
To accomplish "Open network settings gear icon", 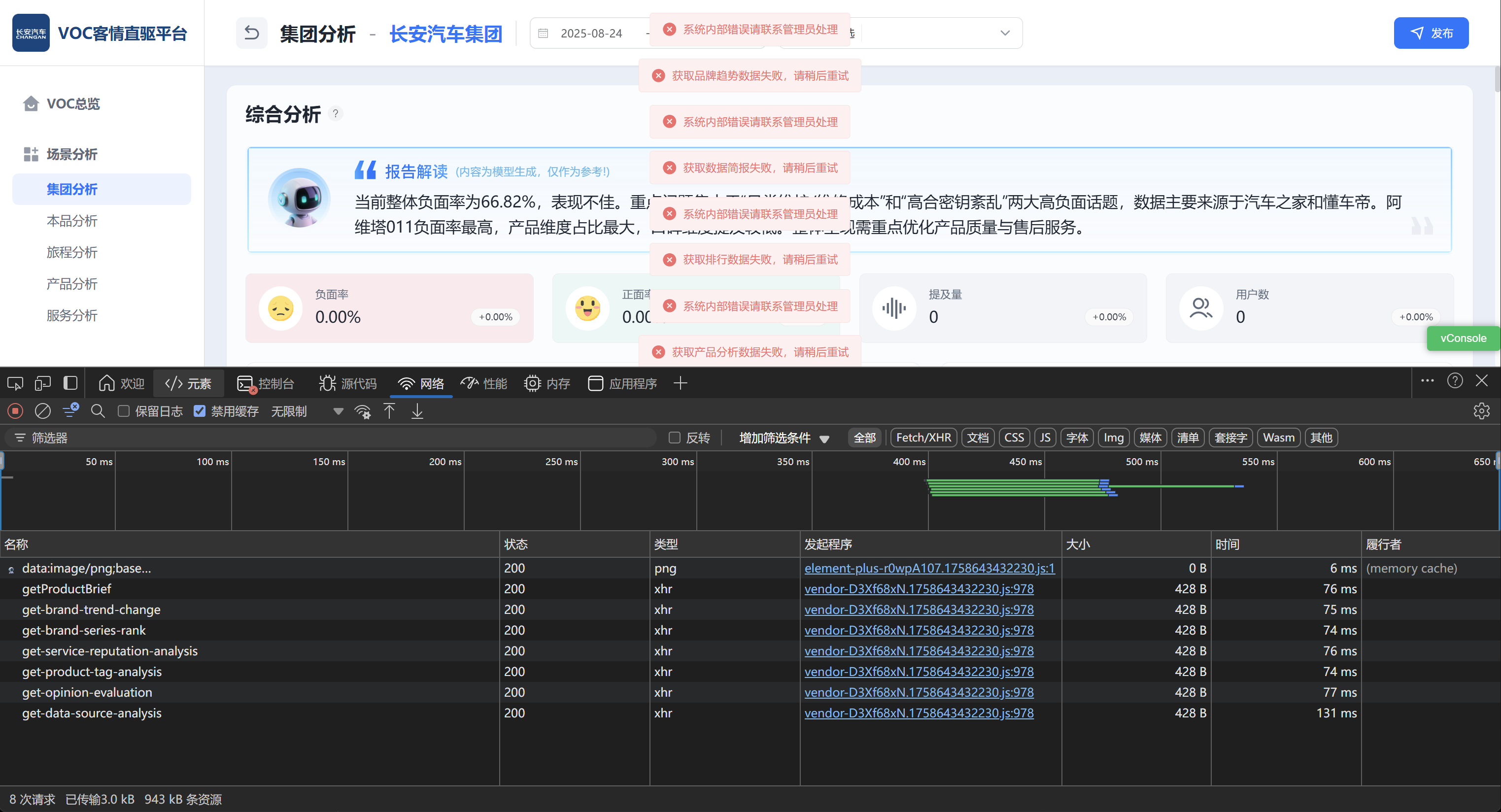I will pos(1481,411).
